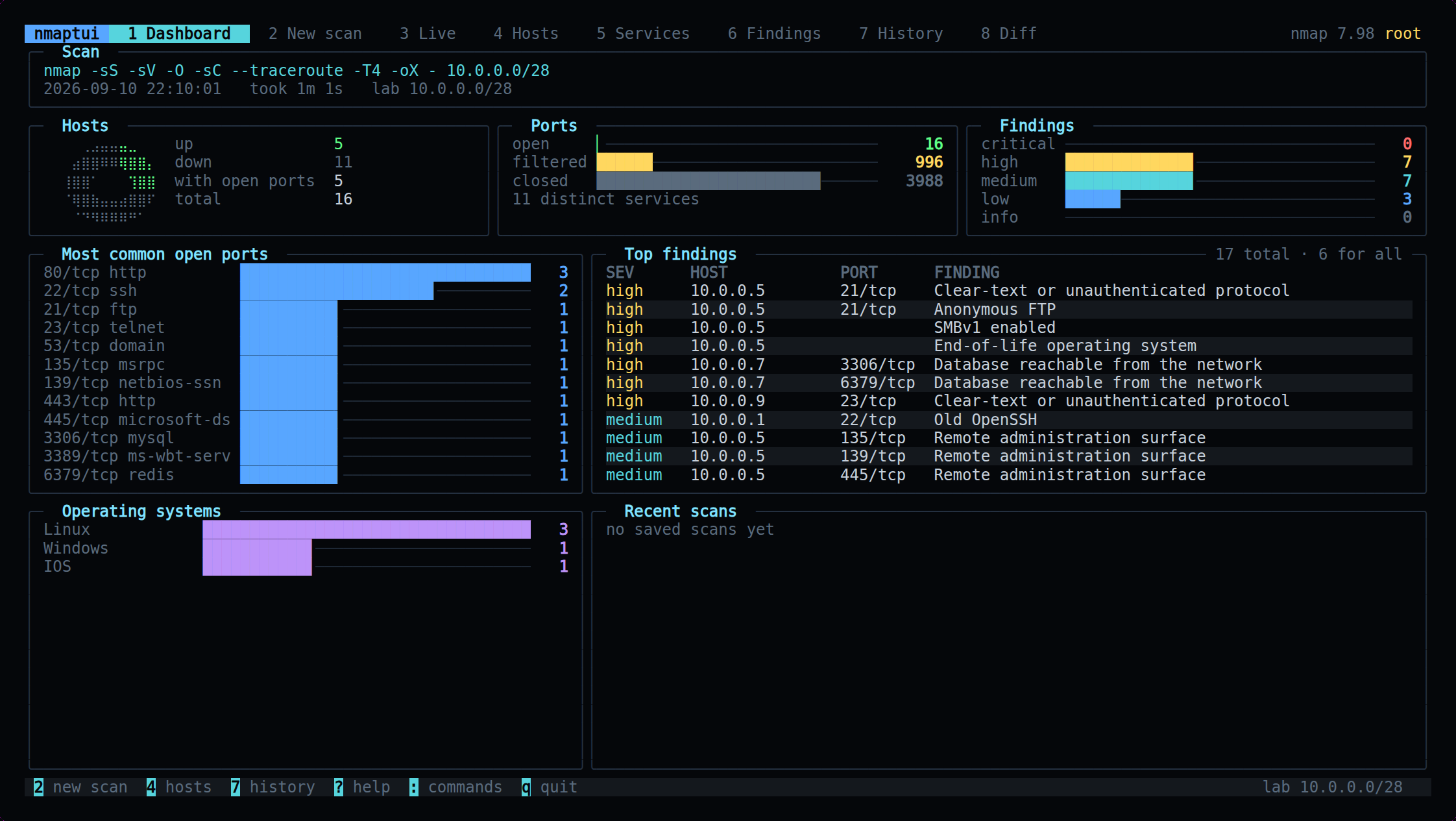Open the Live tab
Image resolution: width=1456 pixels, height=821 pixels.
[428, 34]
